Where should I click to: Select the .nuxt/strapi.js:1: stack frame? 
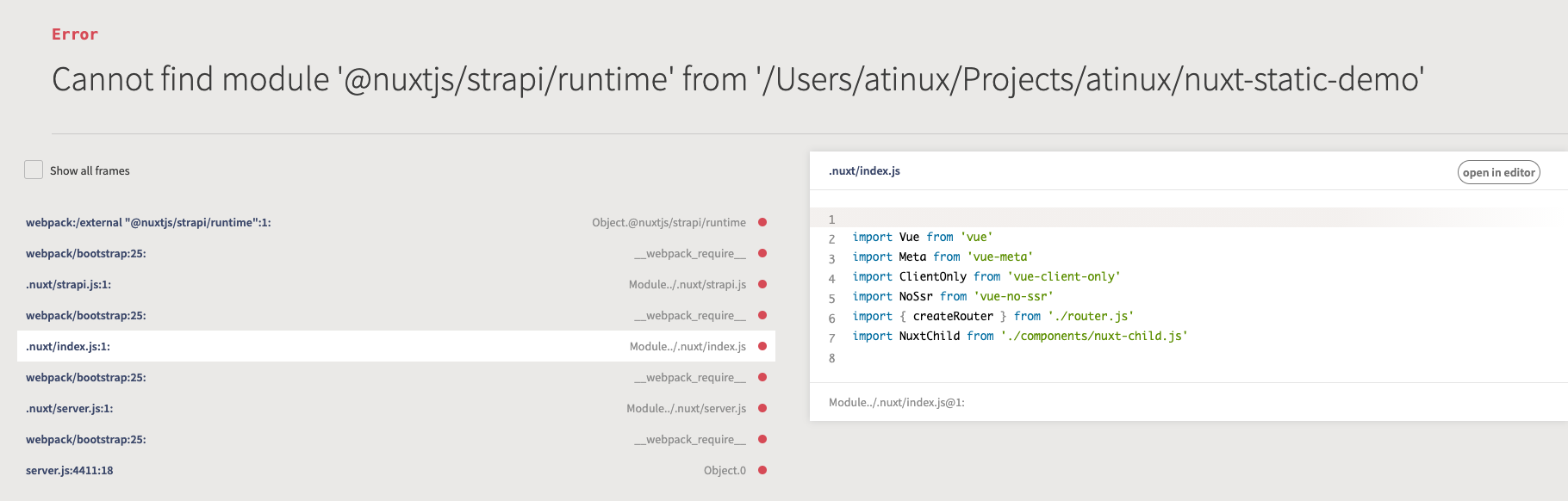[396, 284]
